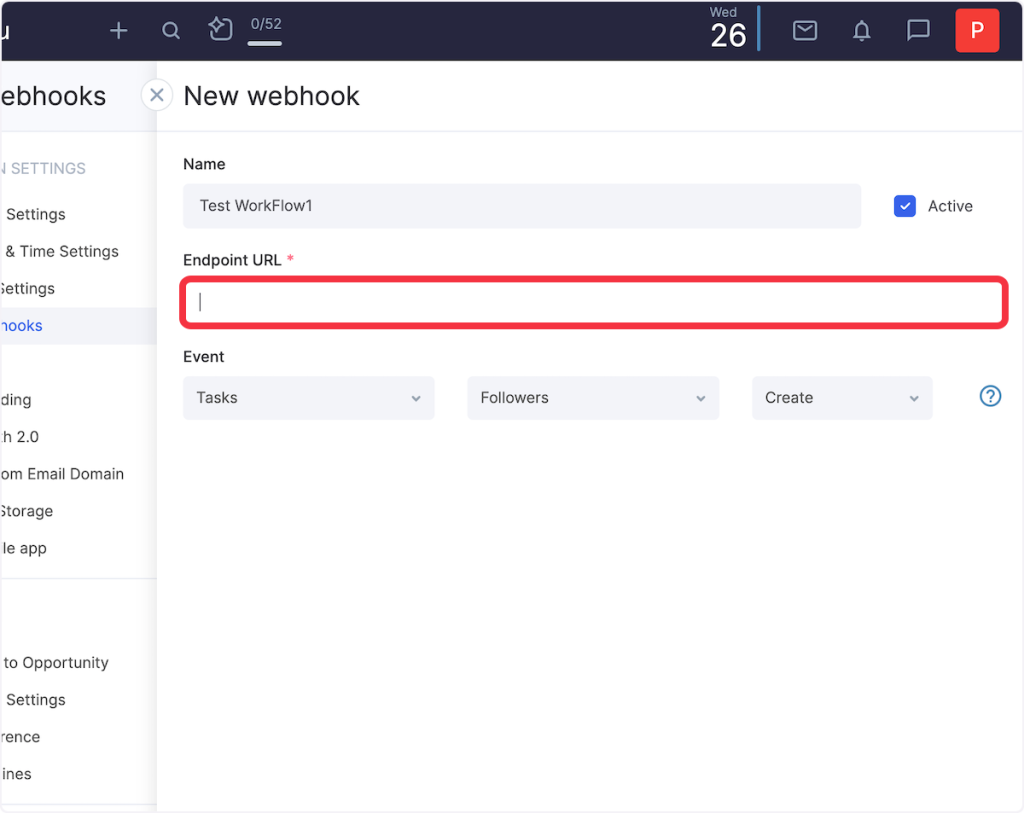Select the Webhooks sidebar item
This screenshot has width=1024, height=813.
22,326
